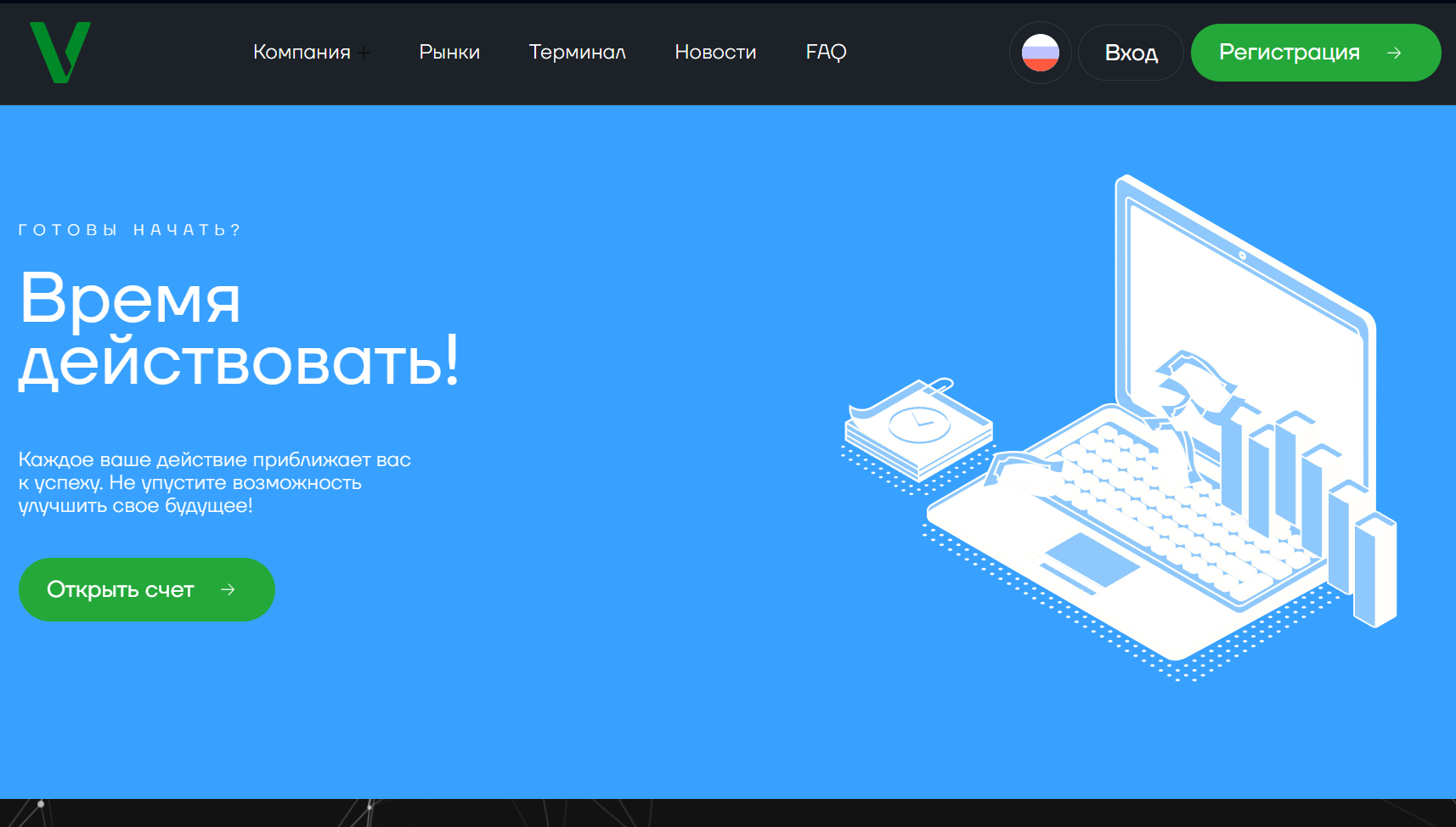Open the Russian flag language selector
This screenshot has width=1456, height=827.
point(1040,53)
